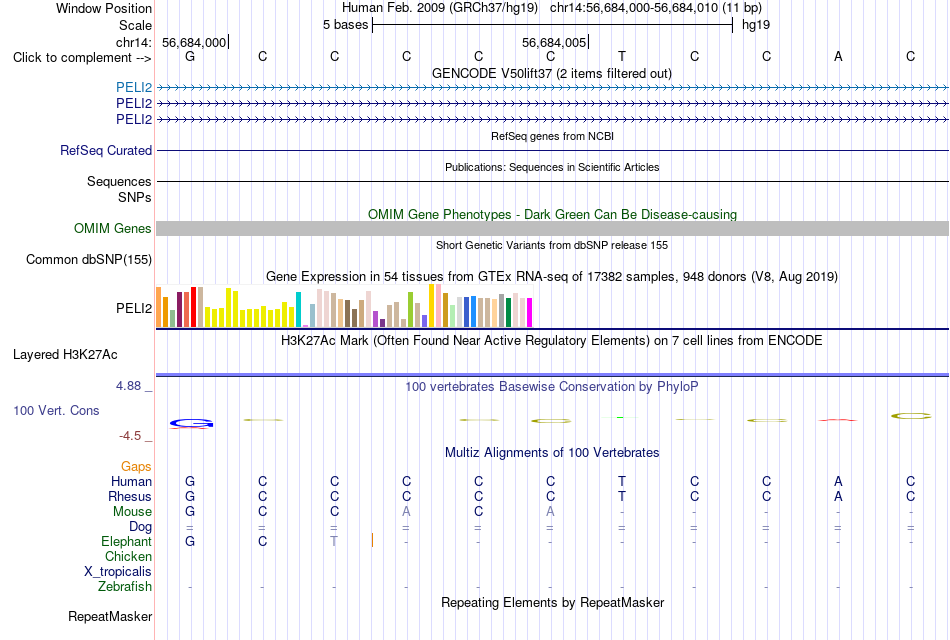The height and width of the screenshot is (640, 950).
Task: Click the 'Click to complement -->' label
Action: click(x=82, y=58)
